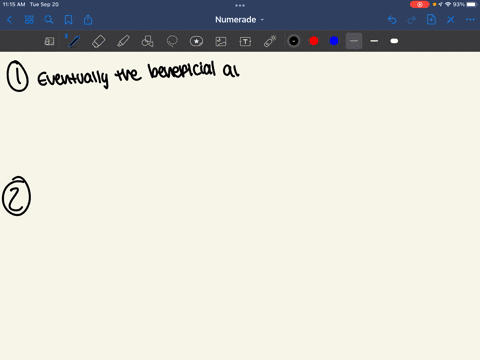This screenshot has height=360, width=480.
Task: Select the medium stroke width
Action: point(374,41)
